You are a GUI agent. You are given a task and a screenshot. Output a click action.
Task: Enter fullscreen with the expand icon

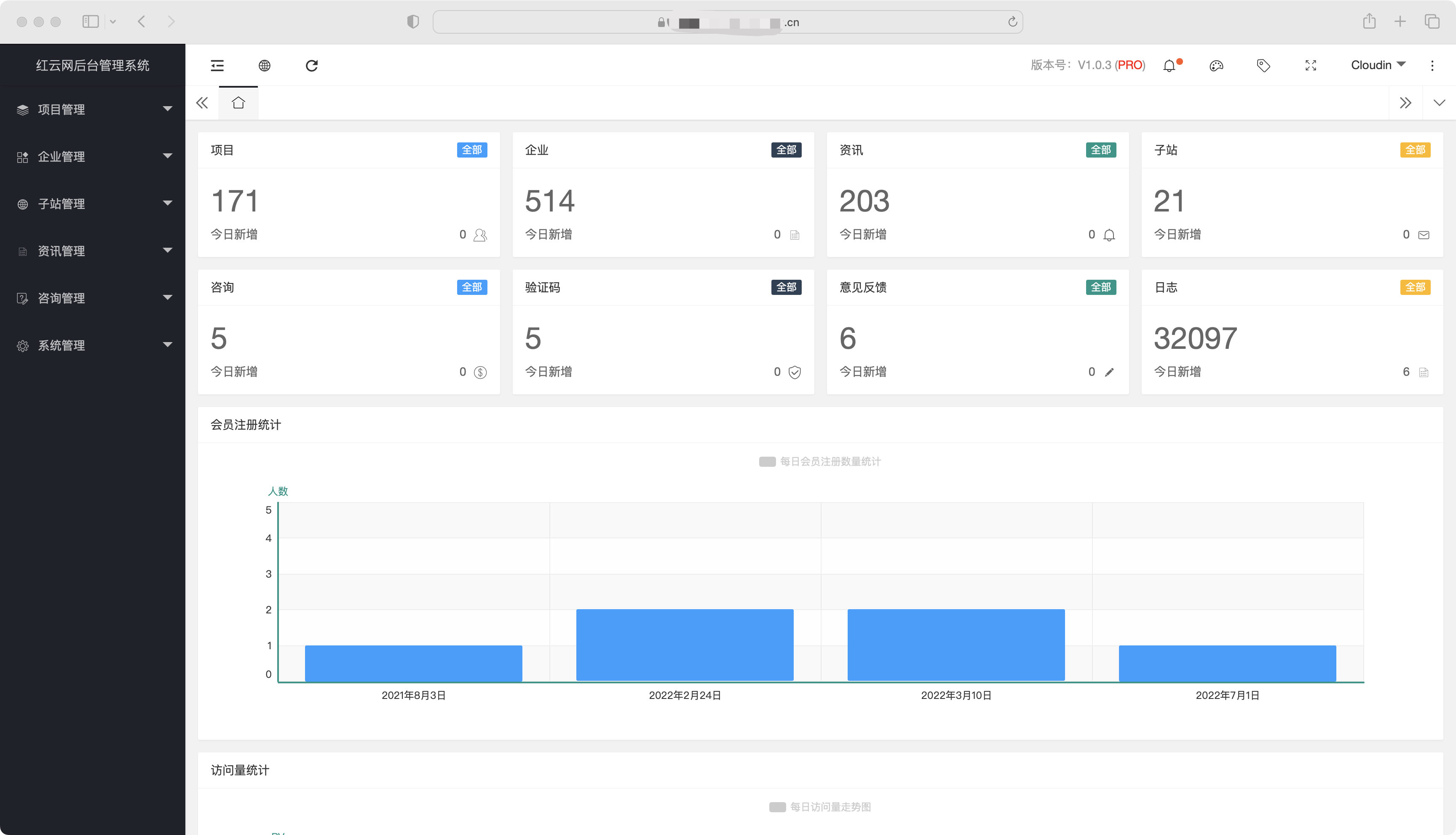pos(1310,65)
